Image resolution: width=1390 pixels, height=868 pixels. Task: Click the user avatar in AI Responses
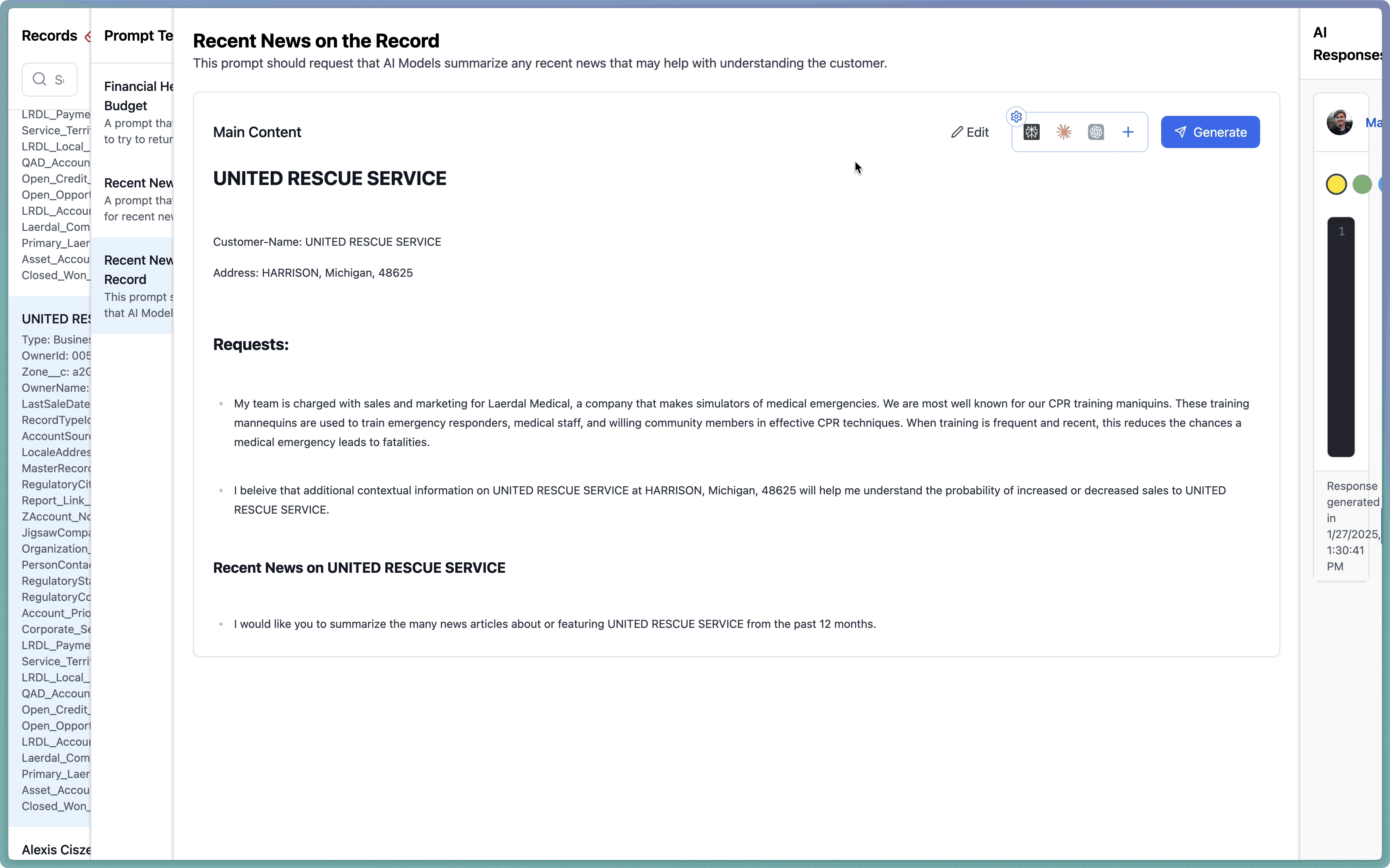[1339, 122]
